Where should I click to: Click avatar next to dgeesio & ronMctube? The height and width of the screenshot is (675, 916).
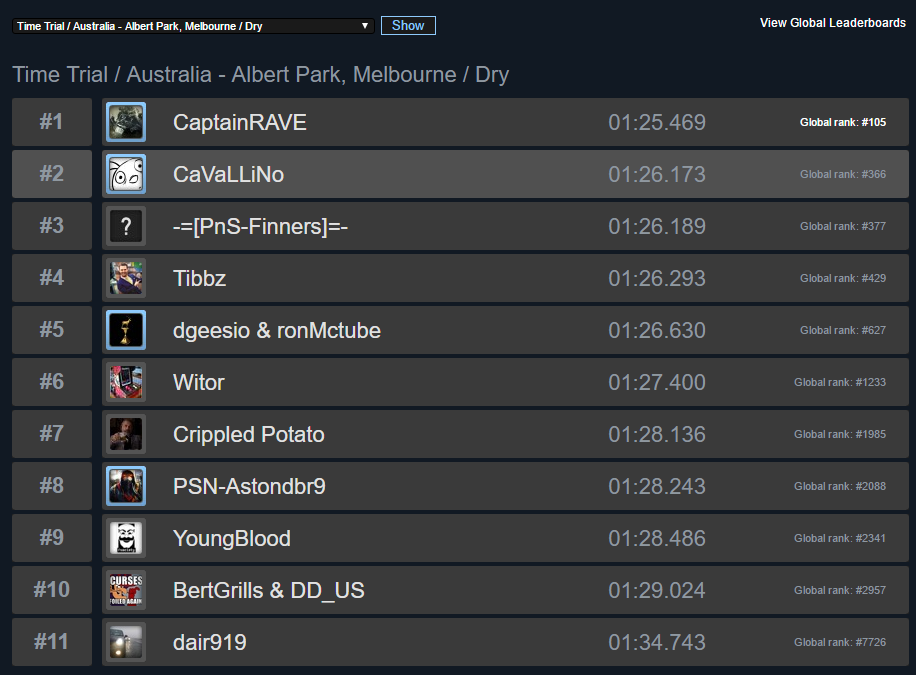click(126, 330)
